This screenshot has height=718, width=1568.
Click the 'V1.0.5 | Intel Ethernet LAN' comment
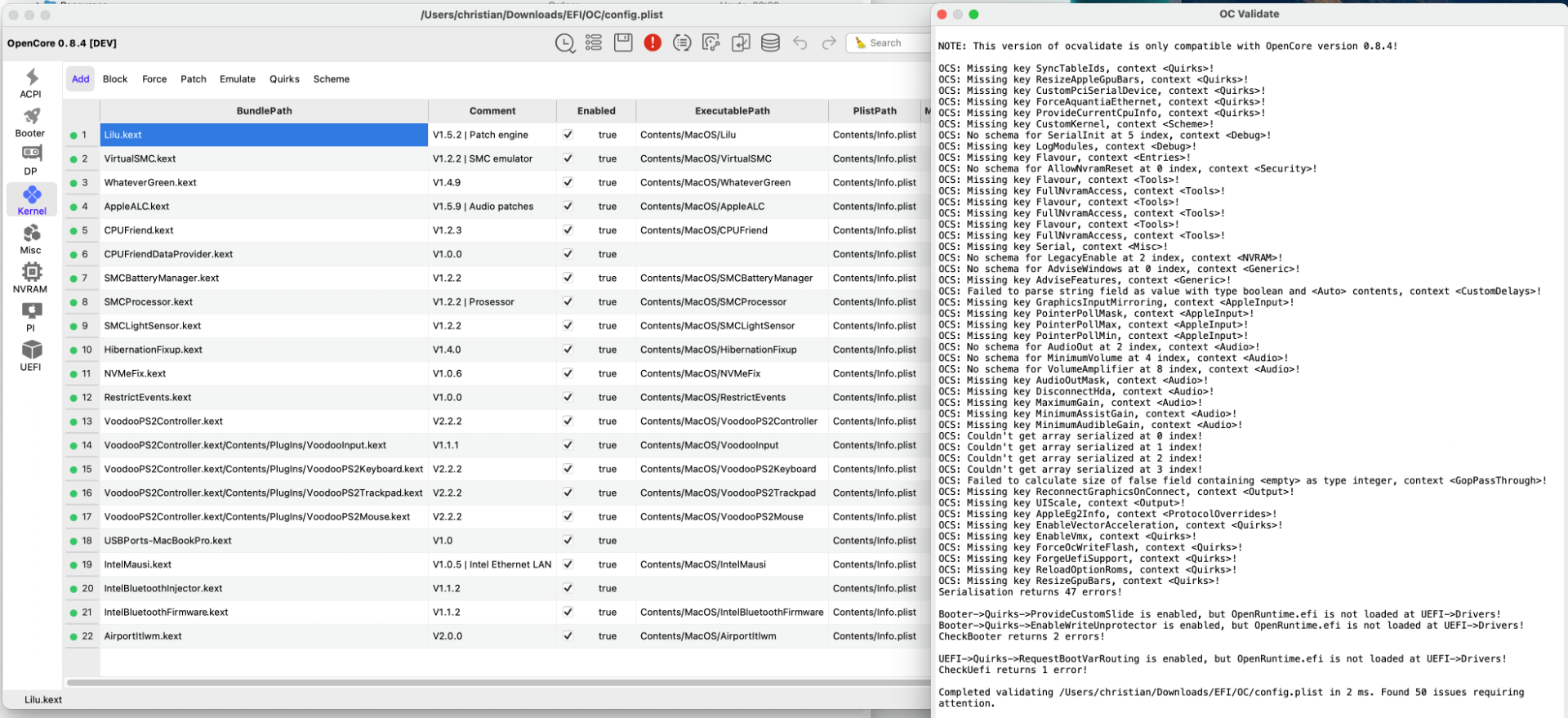492,564
